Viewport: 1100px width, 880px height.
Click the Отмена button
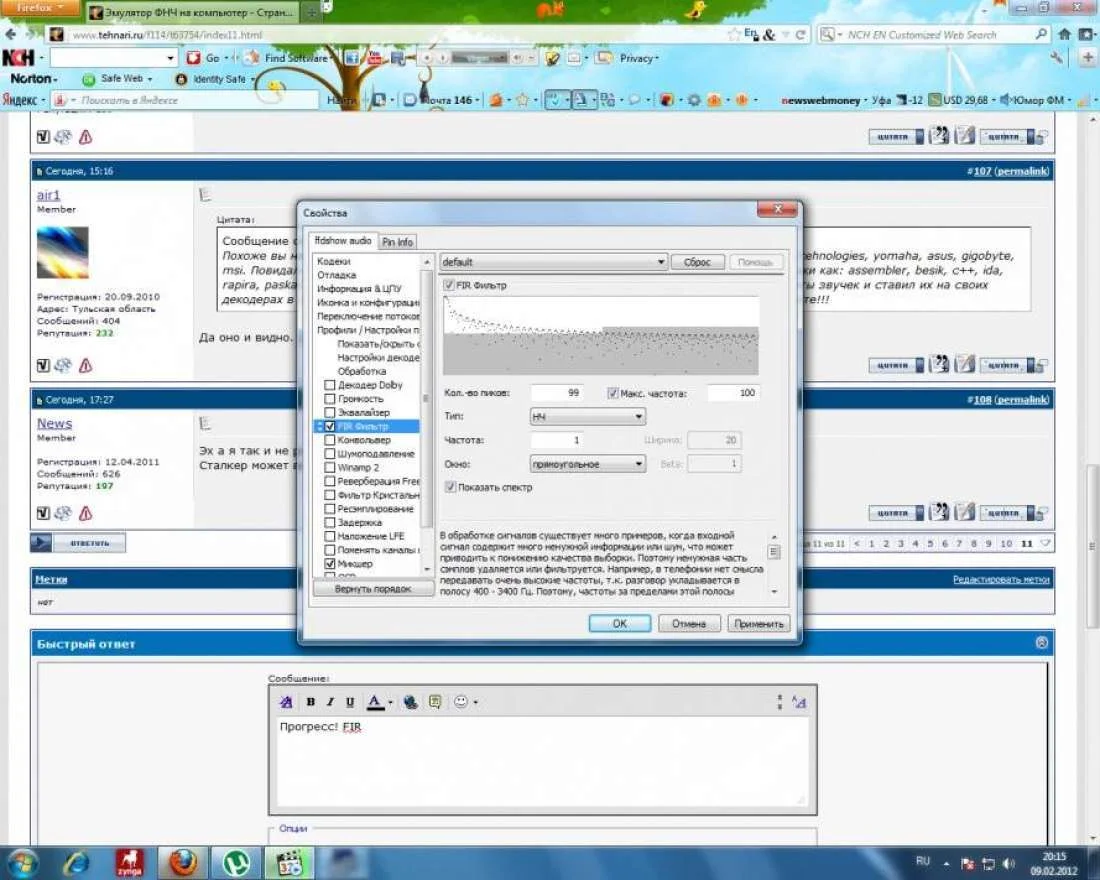pyautogui.click(x=689, y=623)
